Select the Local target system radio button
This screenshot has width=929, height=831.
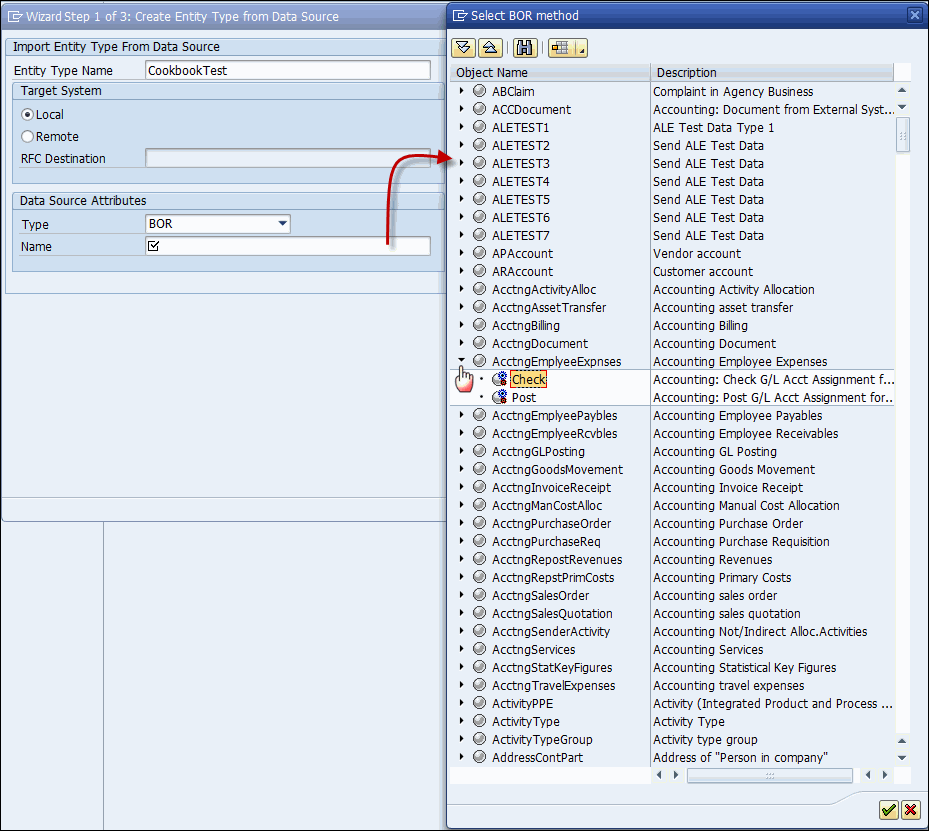[x=28, y=115]
